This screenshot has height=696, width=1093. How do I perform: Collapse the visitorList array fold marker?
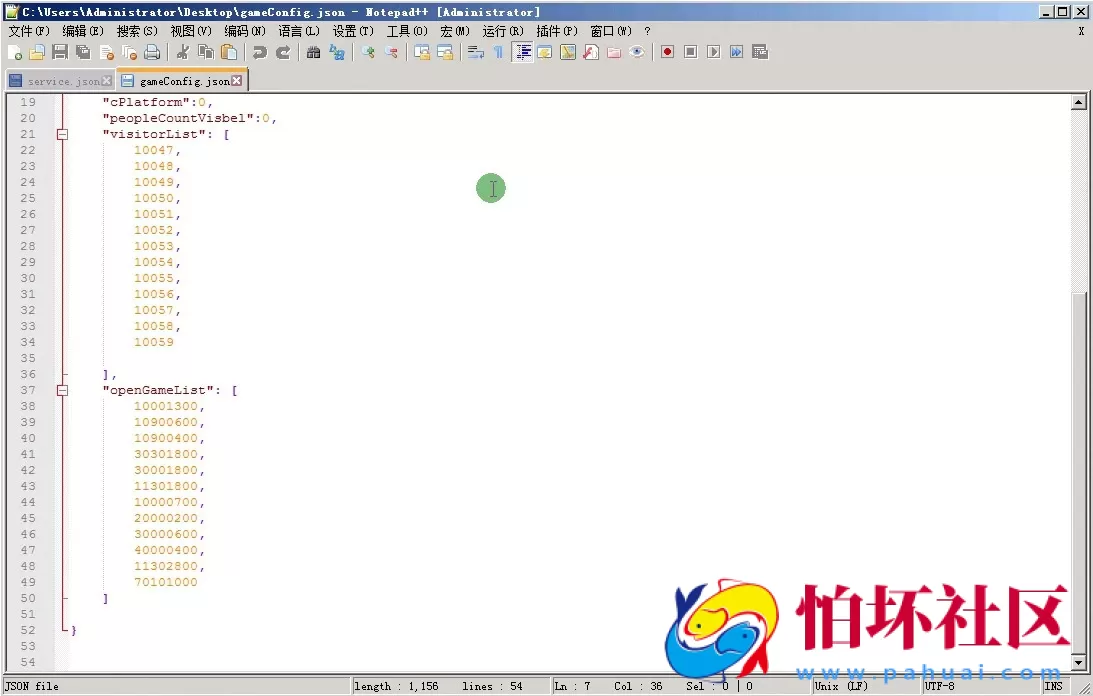tap(62, 134)
